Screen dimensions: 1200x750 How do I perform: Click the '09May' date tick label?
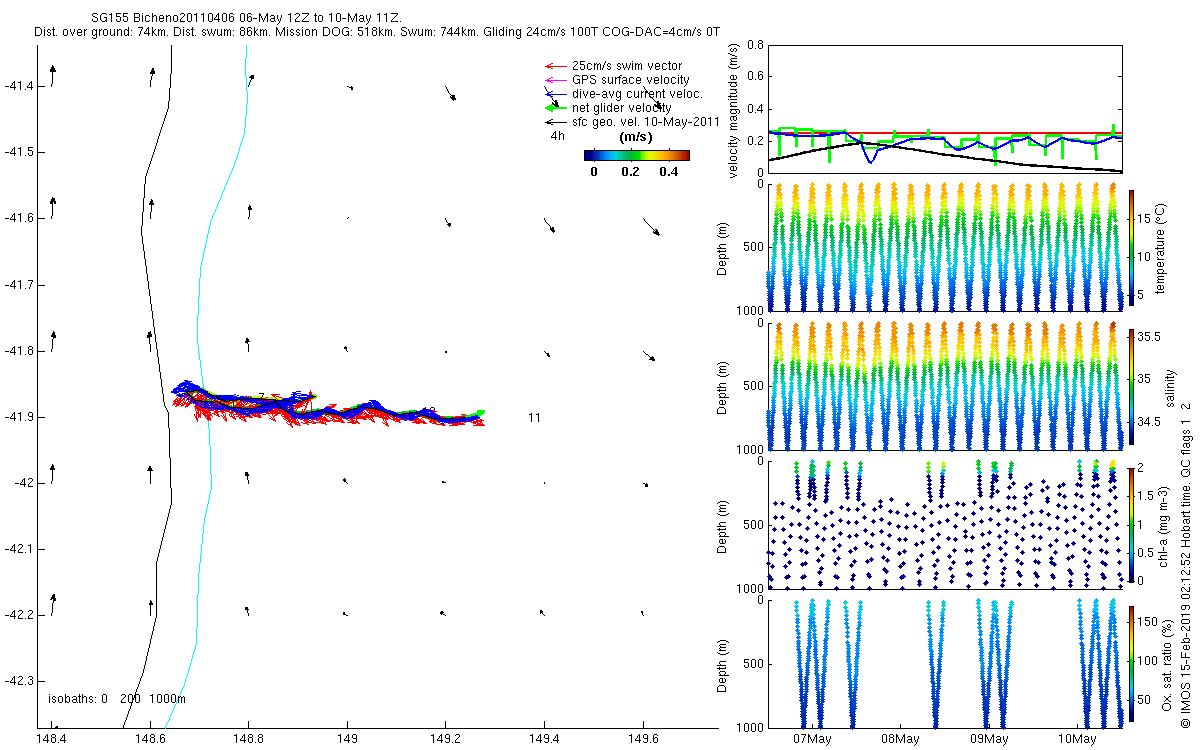click(988, 739)
